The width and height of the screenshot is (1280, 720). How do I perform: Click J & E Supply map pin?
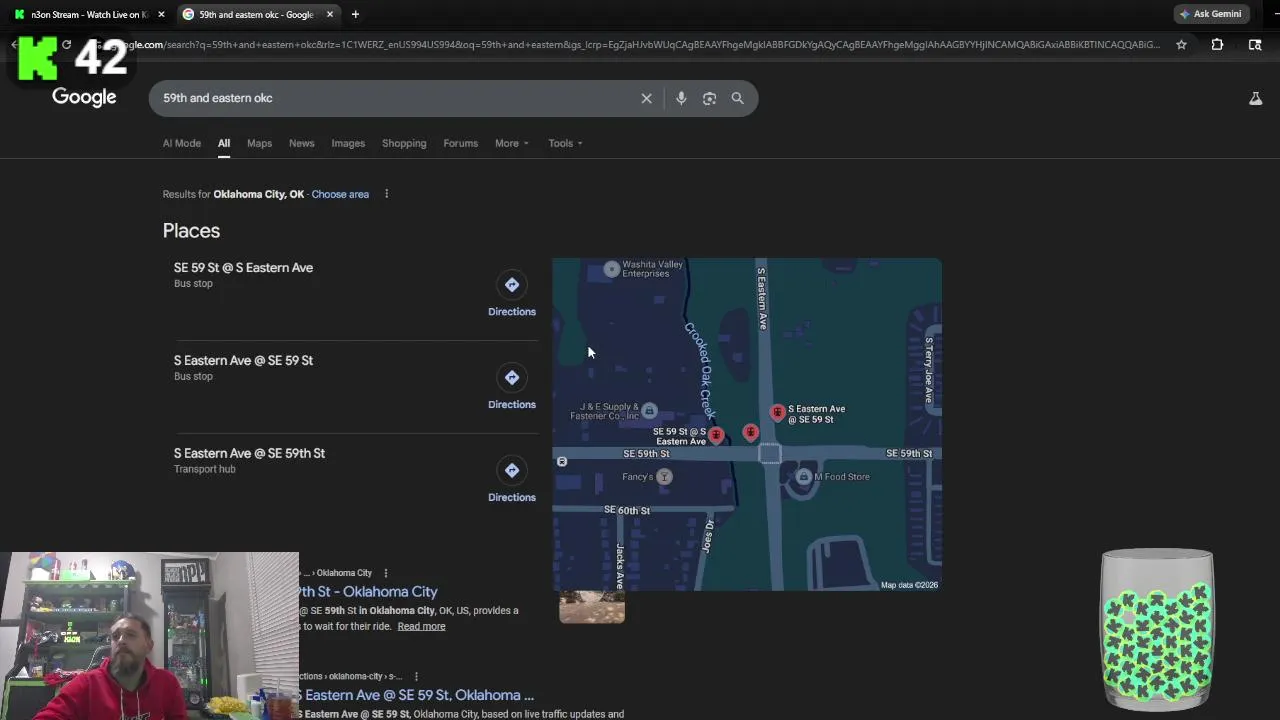(x=649, y=411)
